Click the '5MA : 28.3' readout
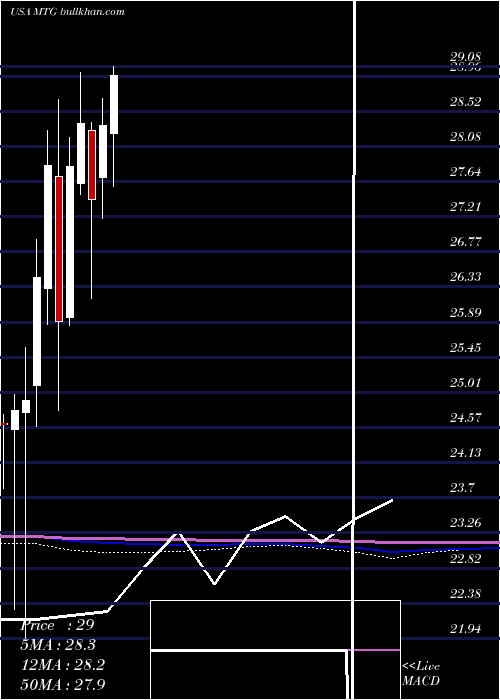The width and height of the screenshot is (500, 700). 58,645
